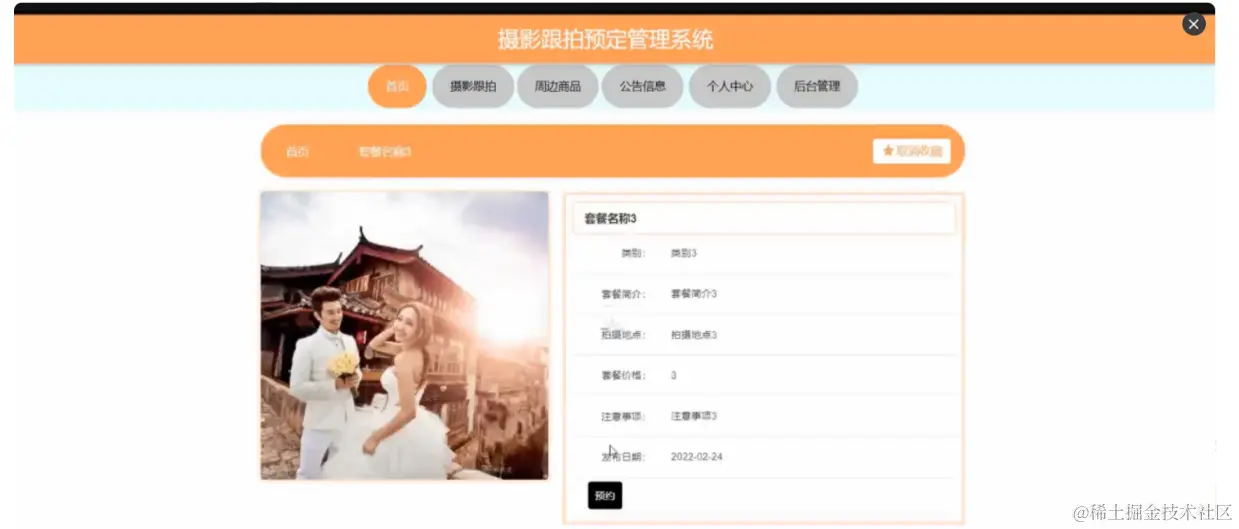Click the 注意事项: field label
The width and height of the screenshot is (1239, 529).
pos(623,416)
